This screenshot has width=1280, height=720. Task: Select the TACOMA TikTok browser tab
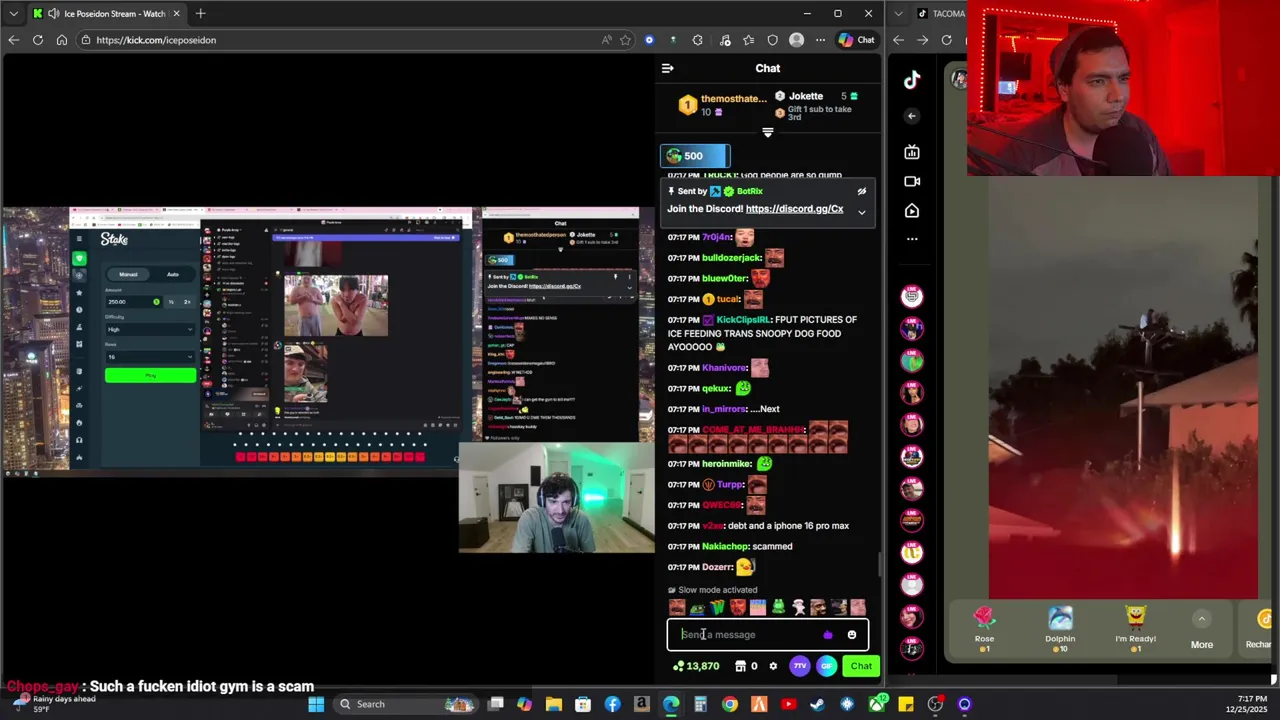(940, 13)
